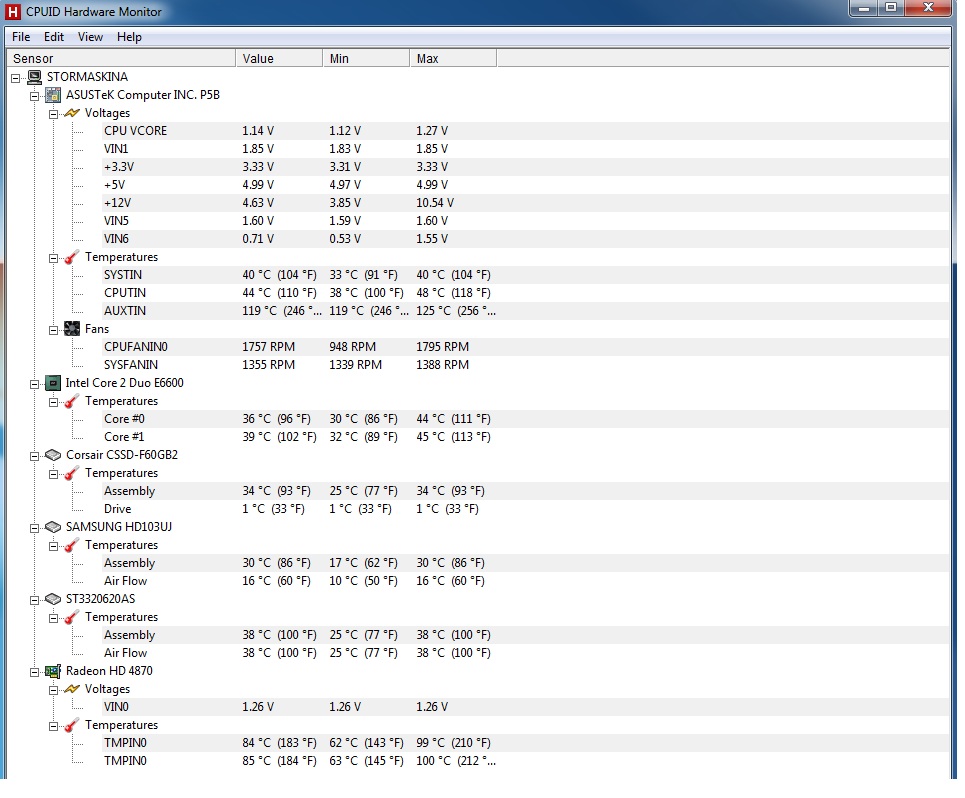Click the Max column header
The image size is (965, 798).
(453, 58)
